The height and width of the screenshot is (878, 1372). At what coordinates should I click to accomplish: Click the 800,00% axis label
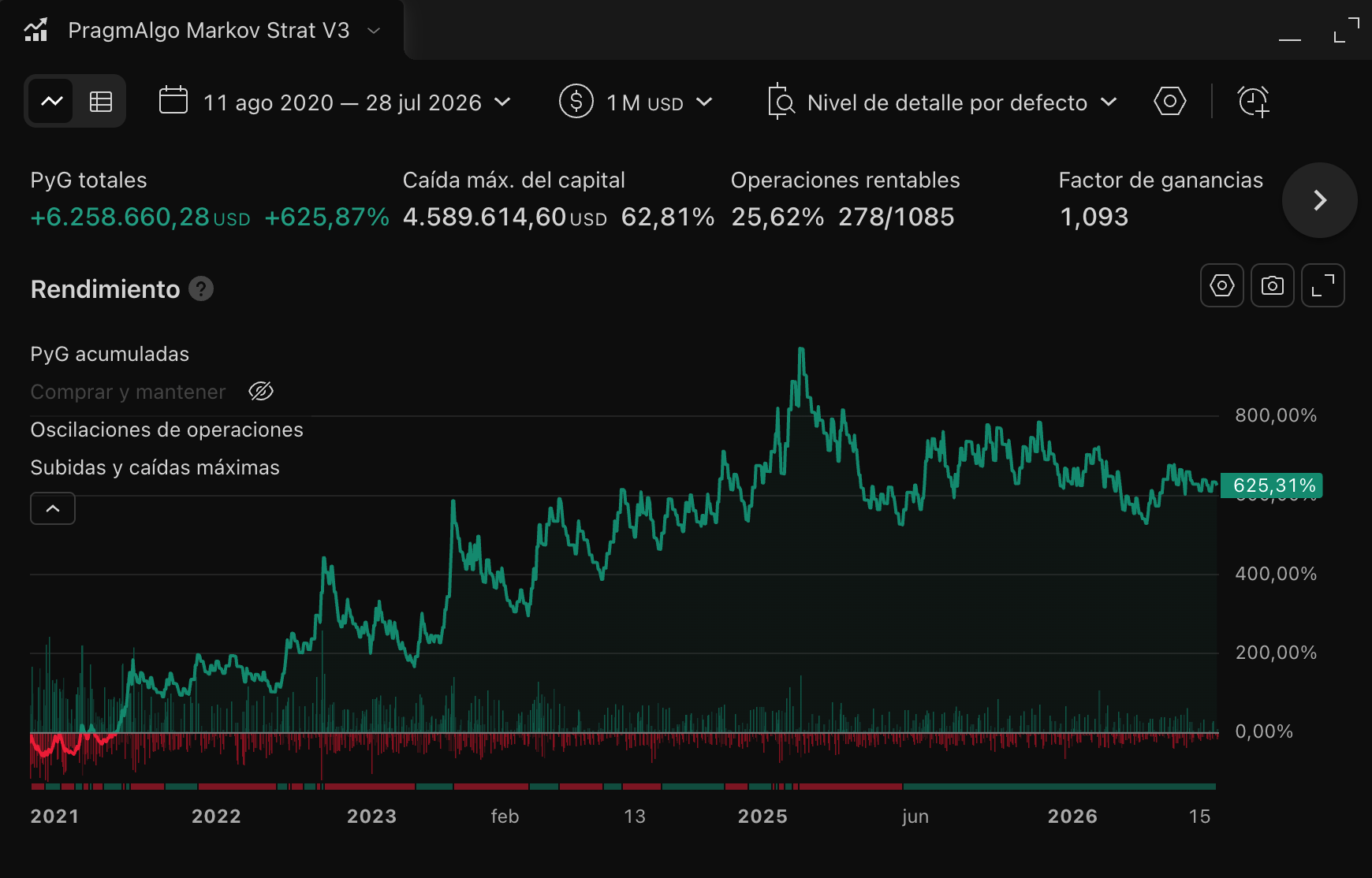click(1276, 415)
